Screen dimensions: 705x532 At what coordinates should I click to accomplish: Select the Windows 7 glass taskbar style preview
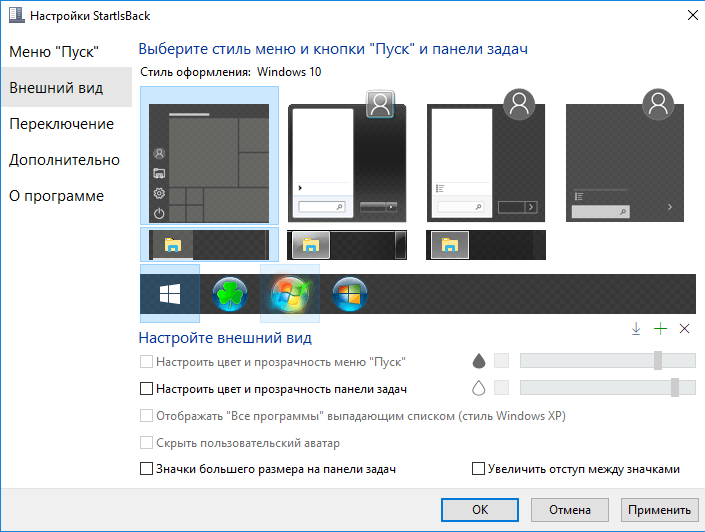(347, 245)
